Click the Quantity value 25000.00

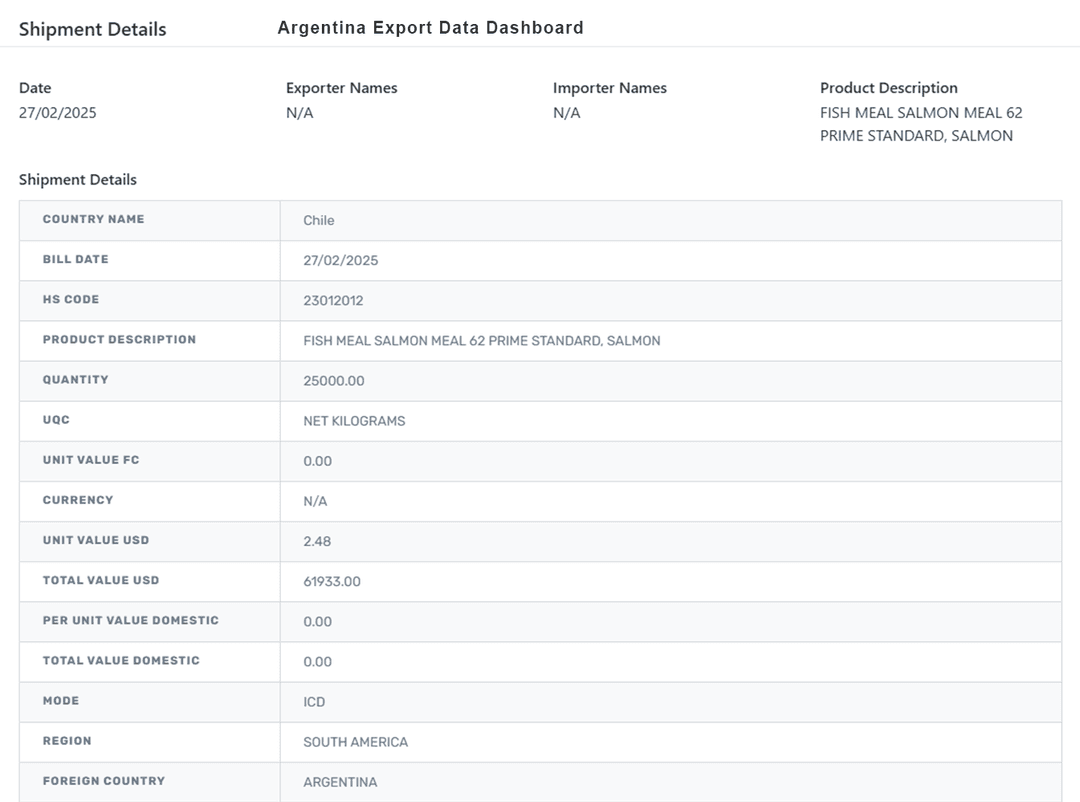tap(333, 381)
